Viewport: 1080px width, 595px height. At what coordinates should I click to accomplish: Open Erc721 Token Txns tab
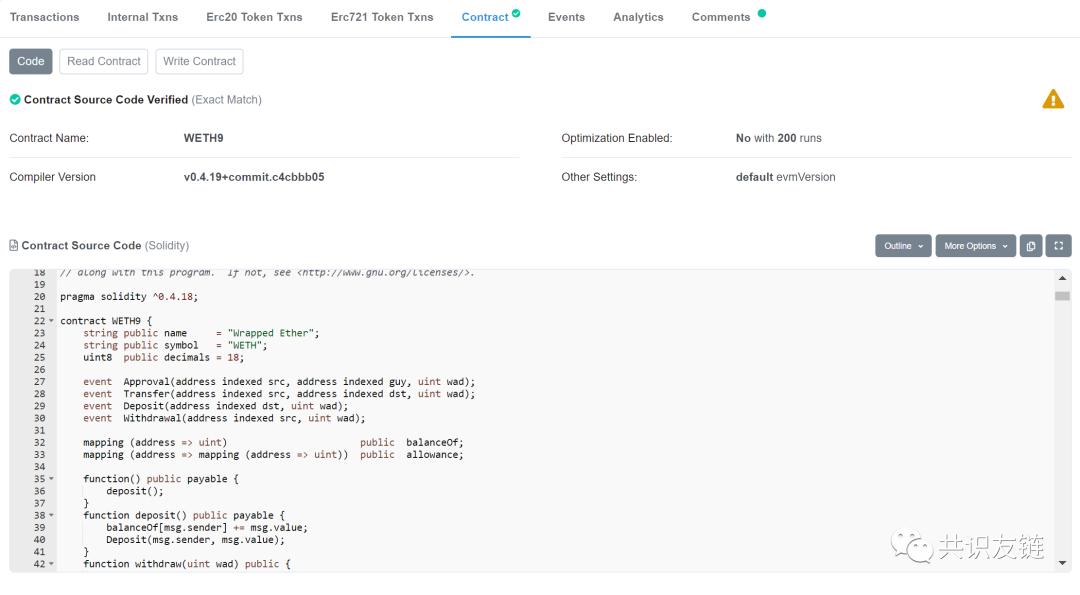[382, 17]
